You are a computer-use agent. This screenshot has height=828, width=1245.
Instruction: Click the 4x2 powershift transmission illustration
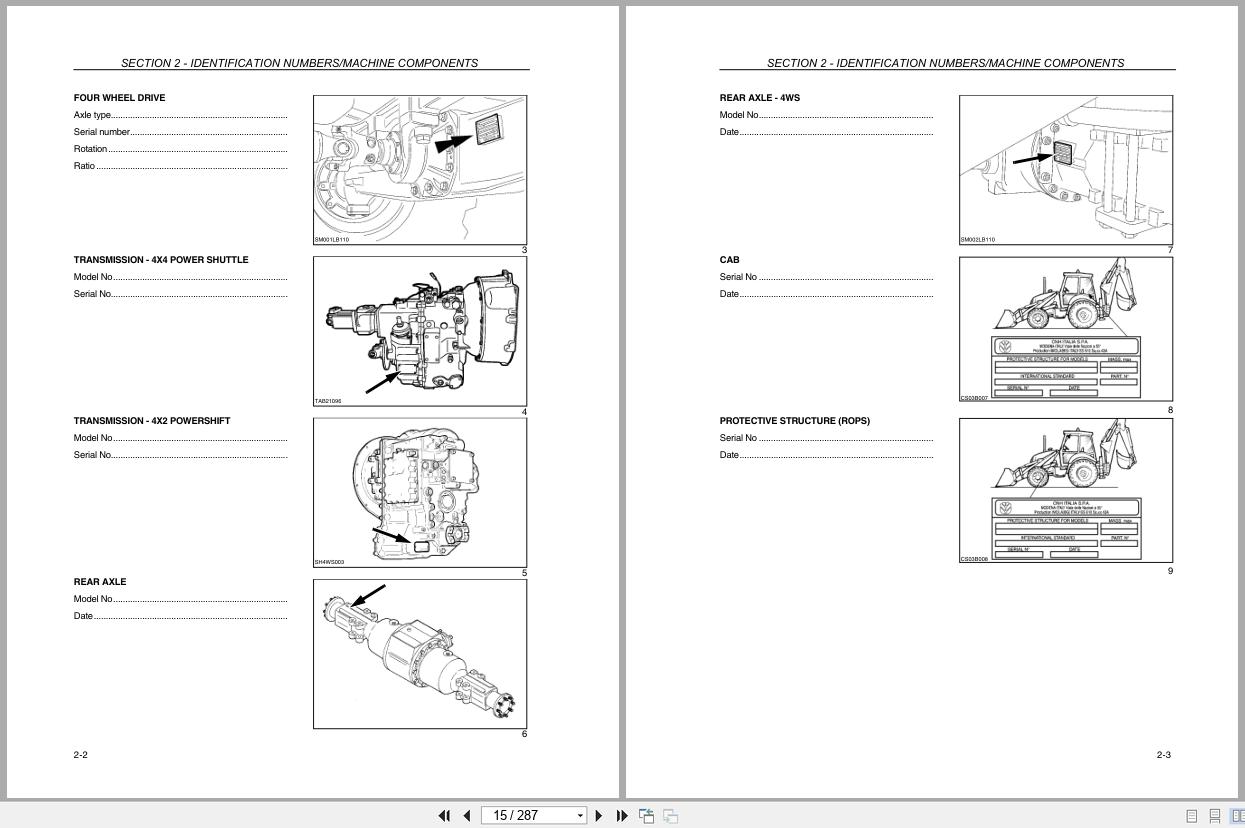point(420,492)
